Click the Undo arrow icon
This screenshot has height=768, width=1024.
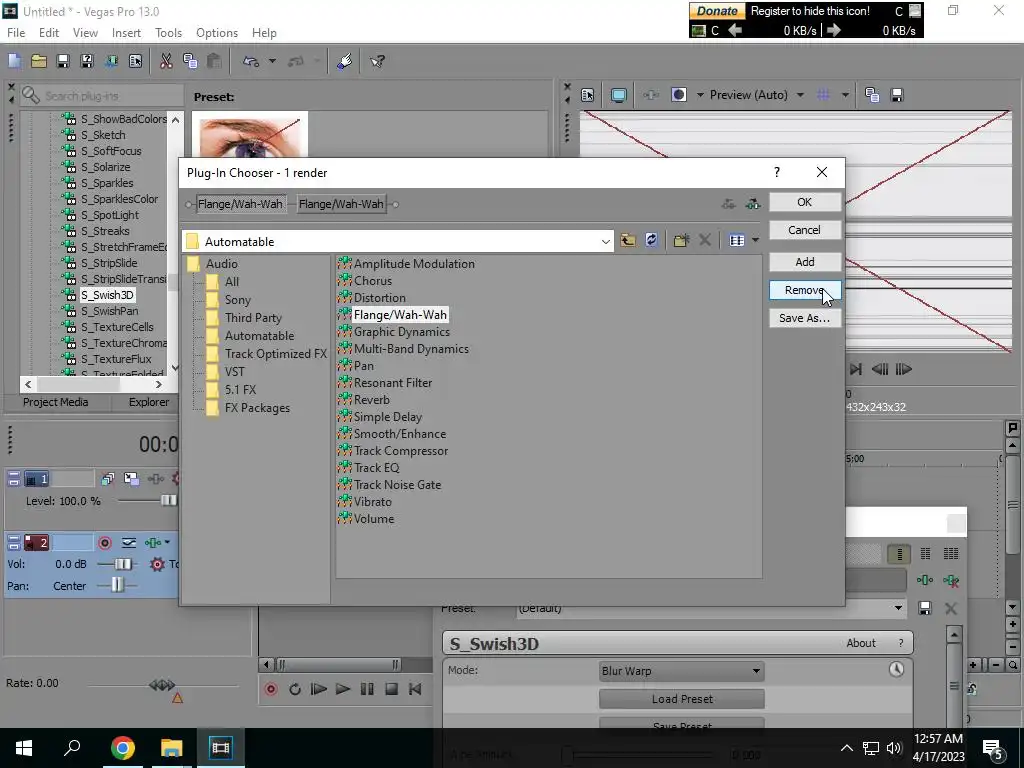point(251,61)
